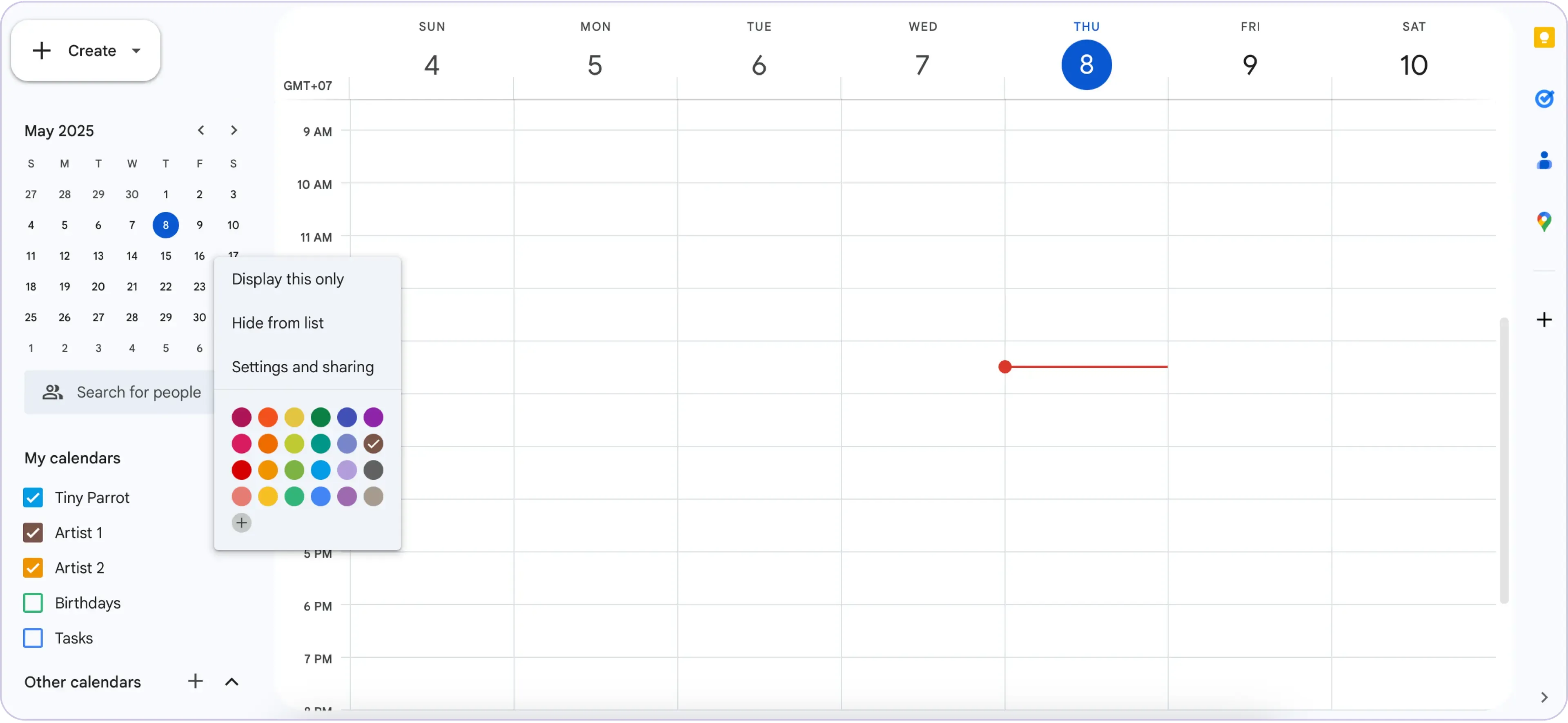
Task: Select May 15 in mini calendar
Action: click(165, 256)
